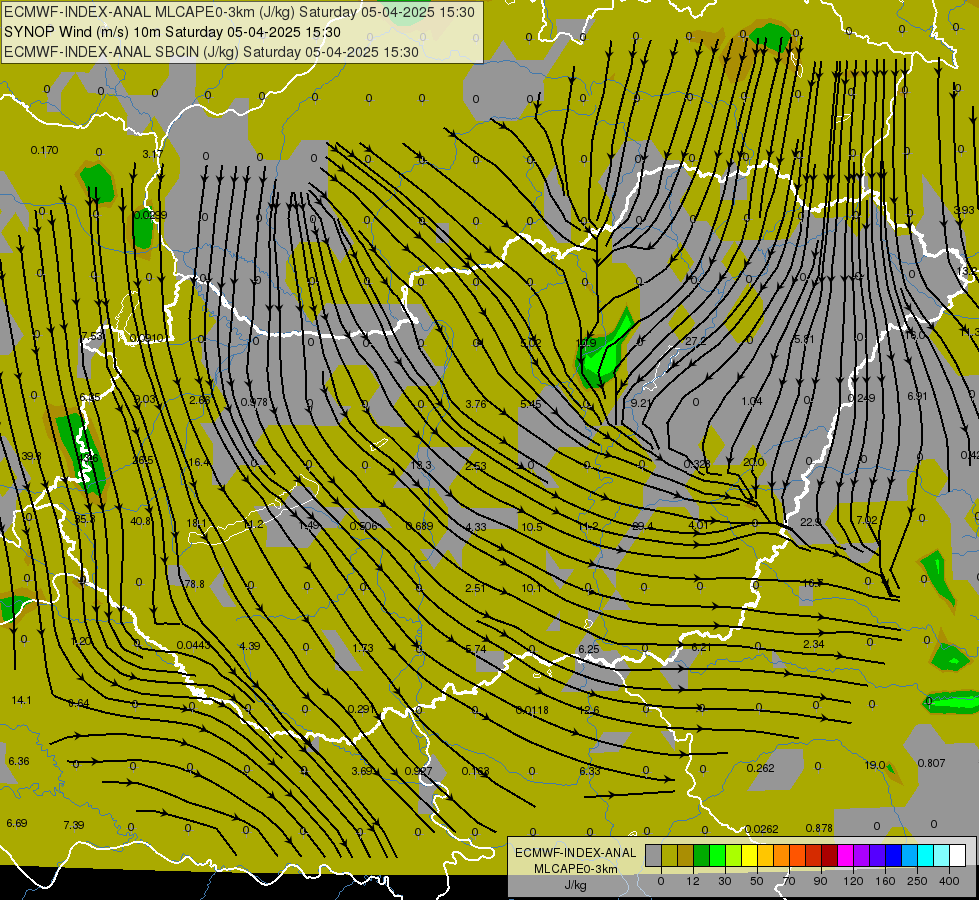
Task: Click the map value '0.170'
Action: pos(44,151)
